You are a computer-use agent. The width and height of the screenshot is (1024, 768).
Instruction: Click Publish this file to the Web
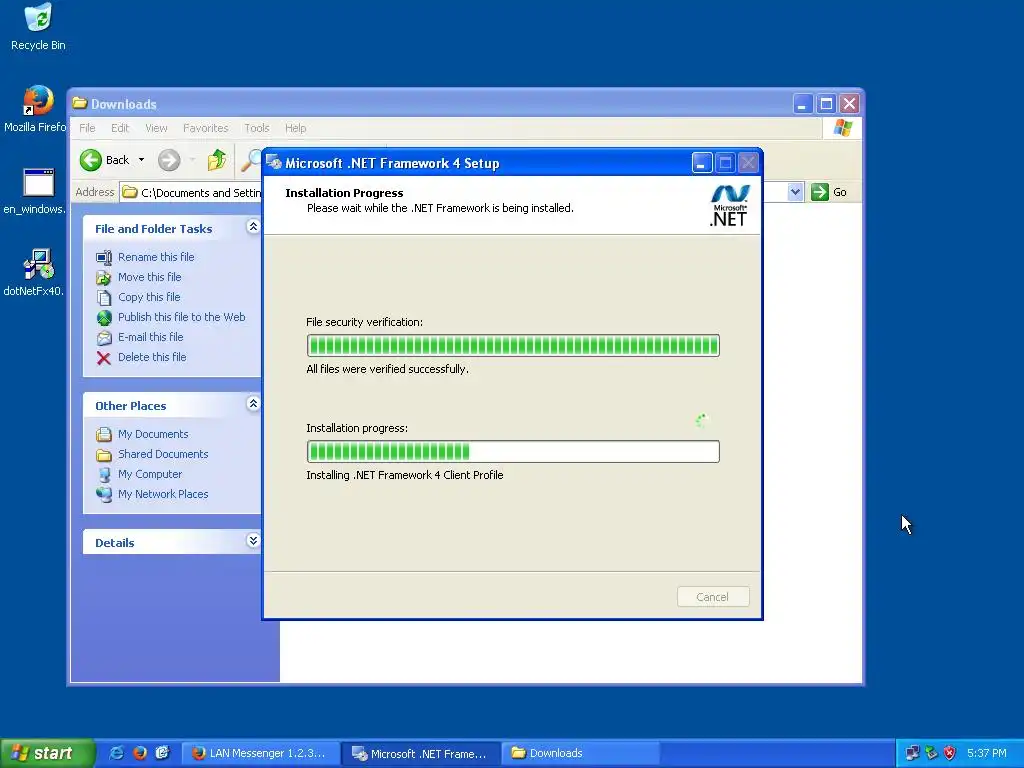point(182,317)
